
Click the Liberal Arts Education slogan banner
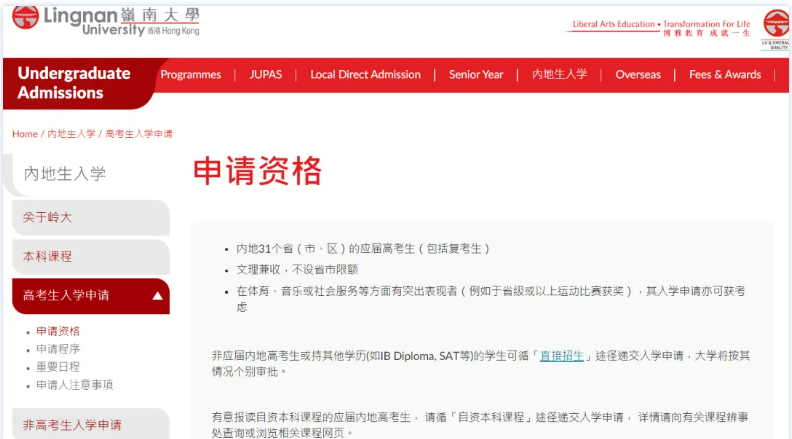660,28
